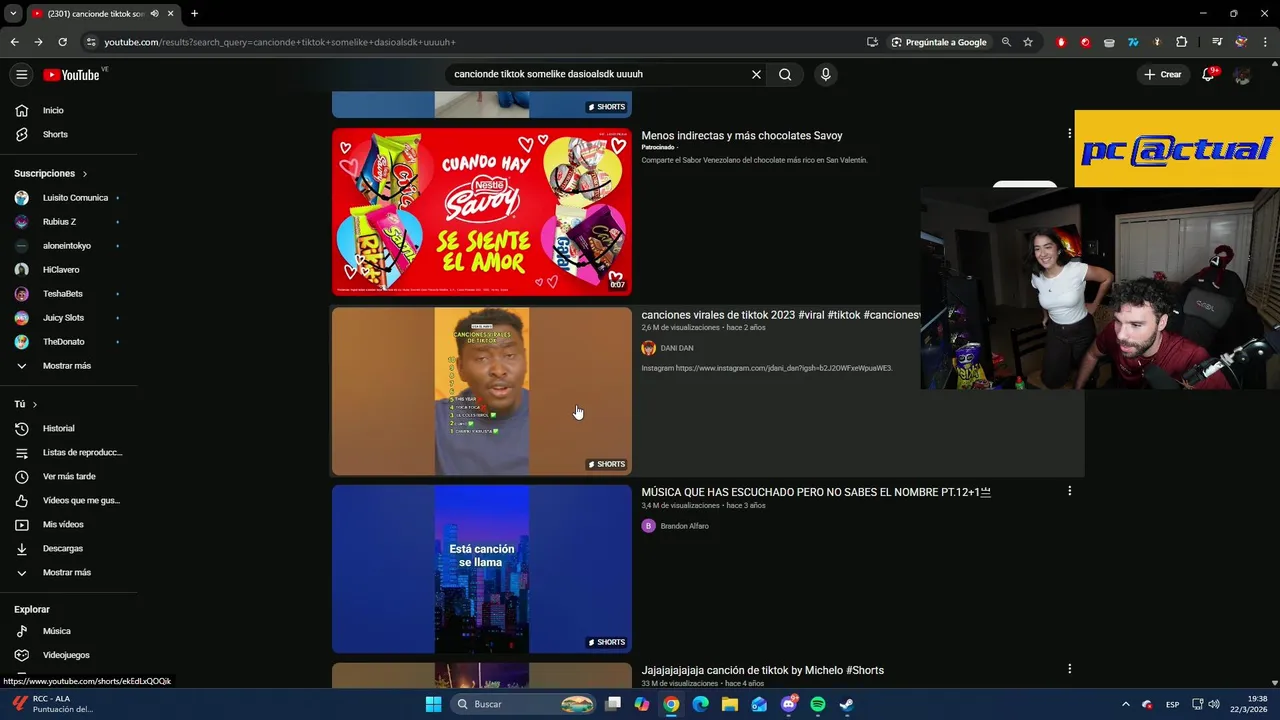Viewport: 1280px width, 720px height.
Task: Open Jajajajajajaja canción de tiktok by Michelo
Action: pyautogui.click(x=763, y=670)
